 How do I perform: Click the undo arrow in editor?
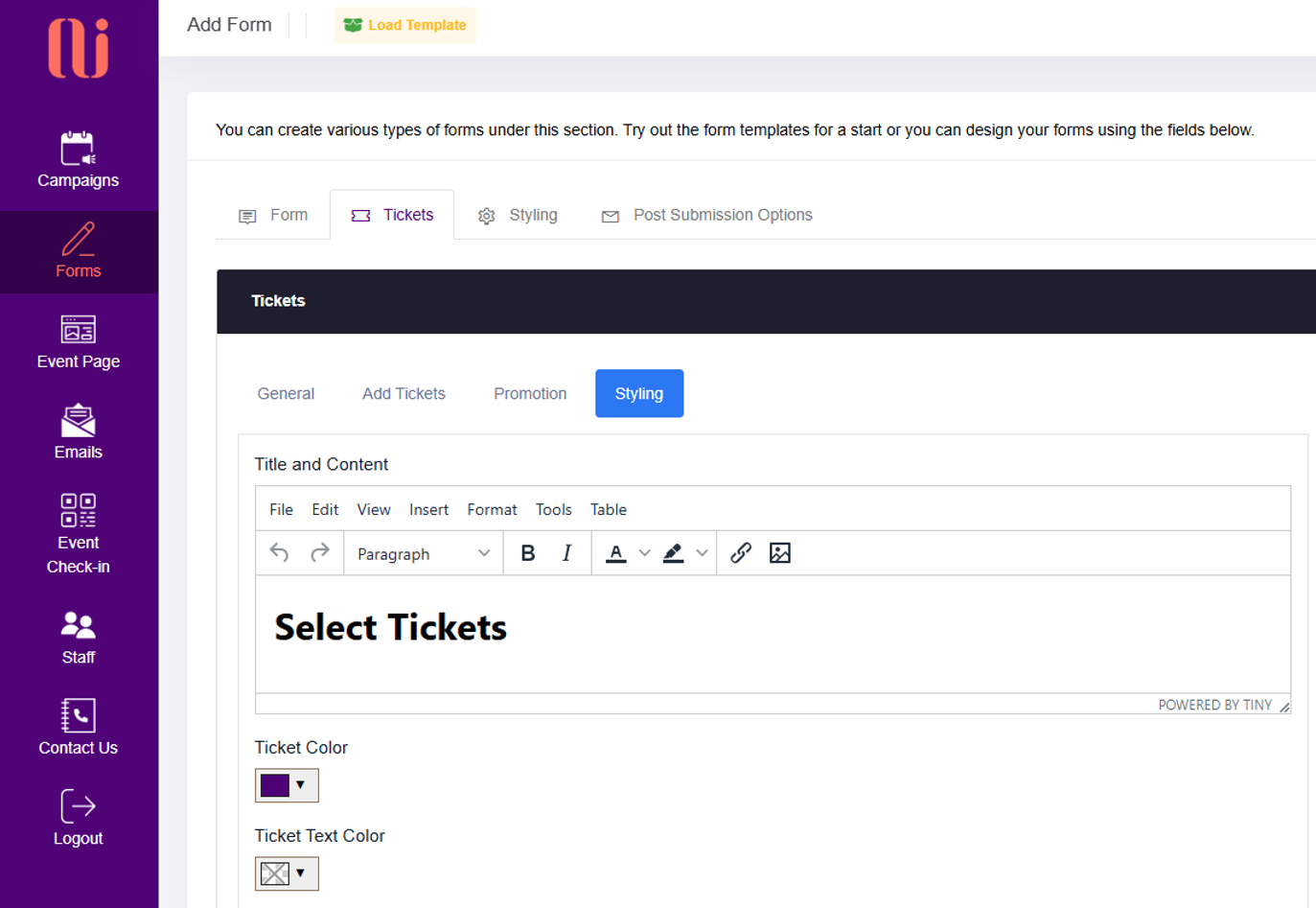click(279, 553)
